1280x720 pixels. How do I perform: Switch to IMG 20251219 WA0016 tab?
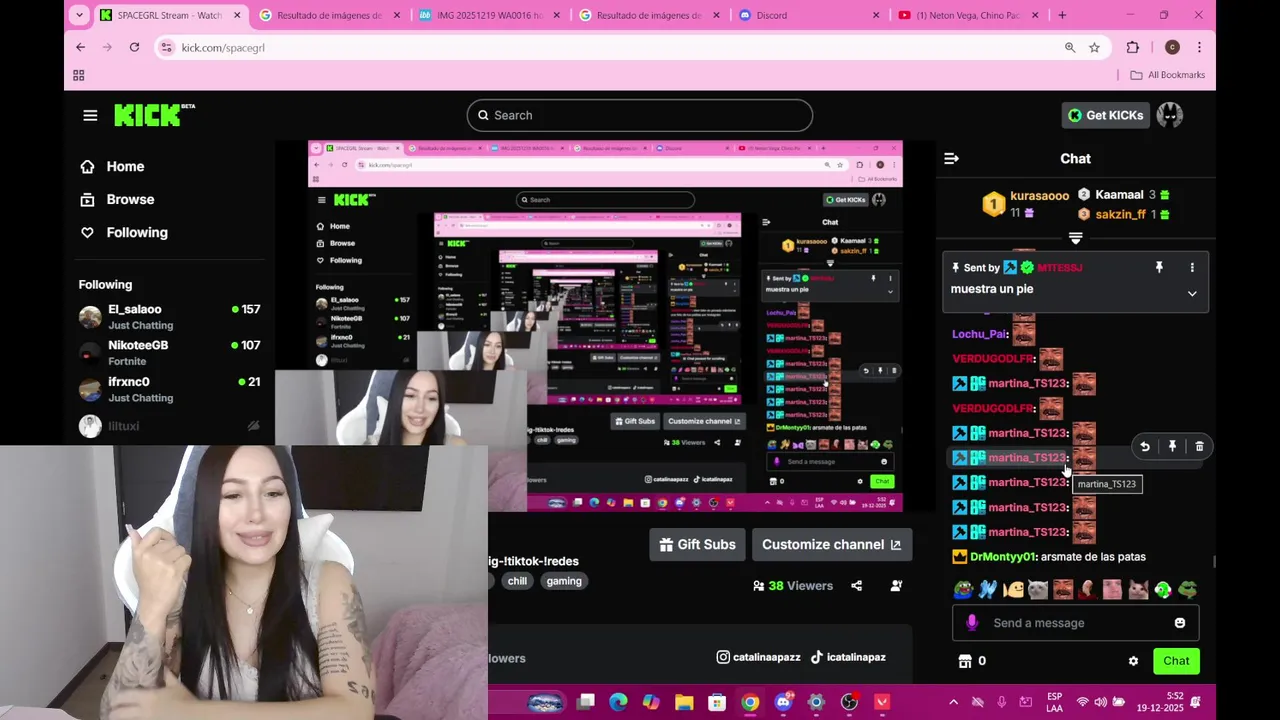pos(490,15)
